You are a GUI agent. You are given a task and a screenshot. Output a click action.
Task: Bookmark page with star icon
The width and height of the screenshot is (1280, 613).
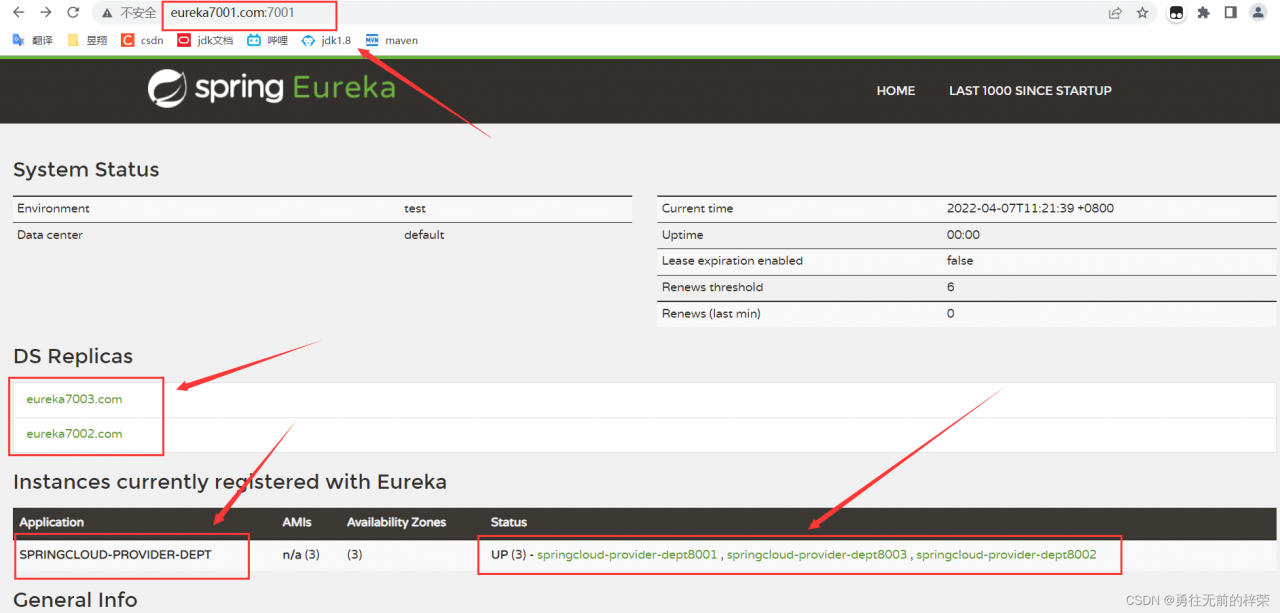[1142, 13]
